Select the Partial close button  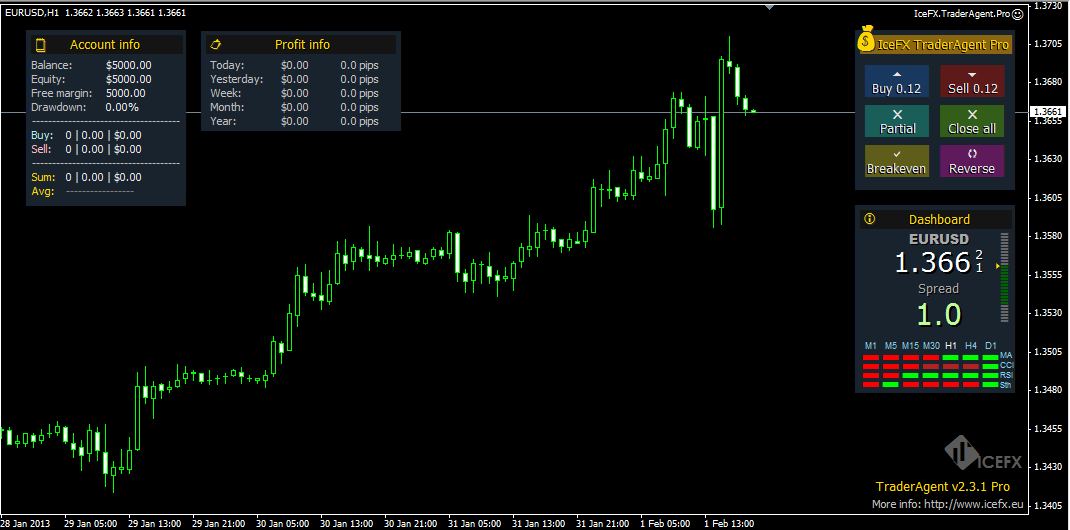click(897, 121)
